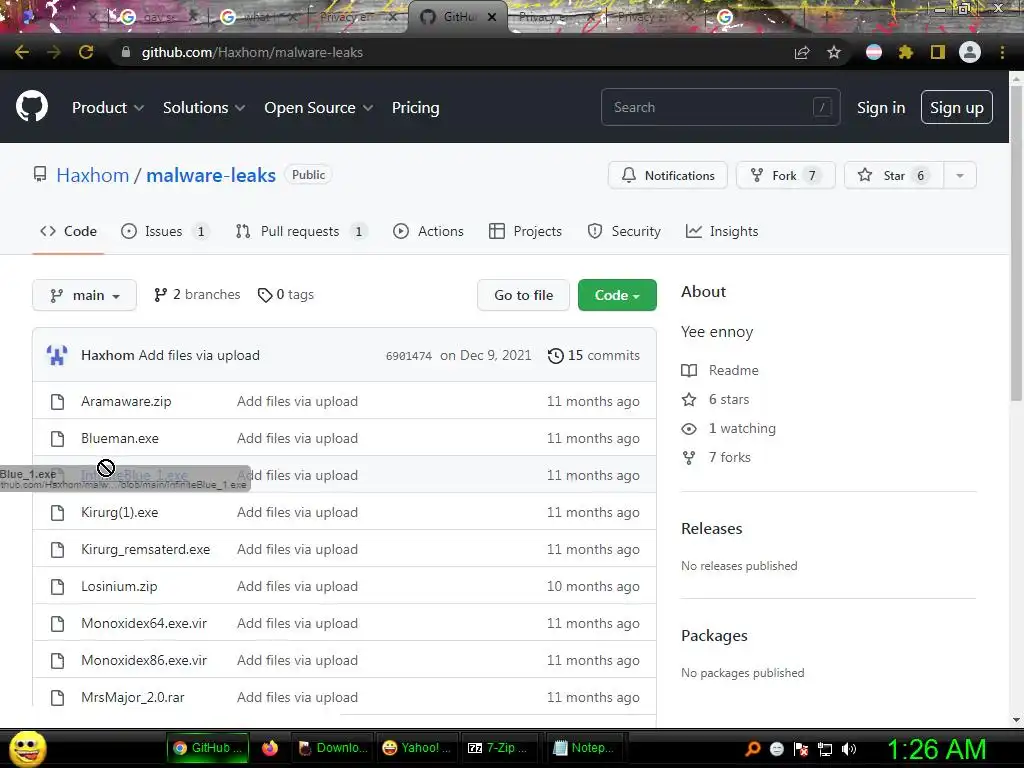Open the Security tab
The height and width of the screenshot is (768, 1024).
(x=624, y=231)
